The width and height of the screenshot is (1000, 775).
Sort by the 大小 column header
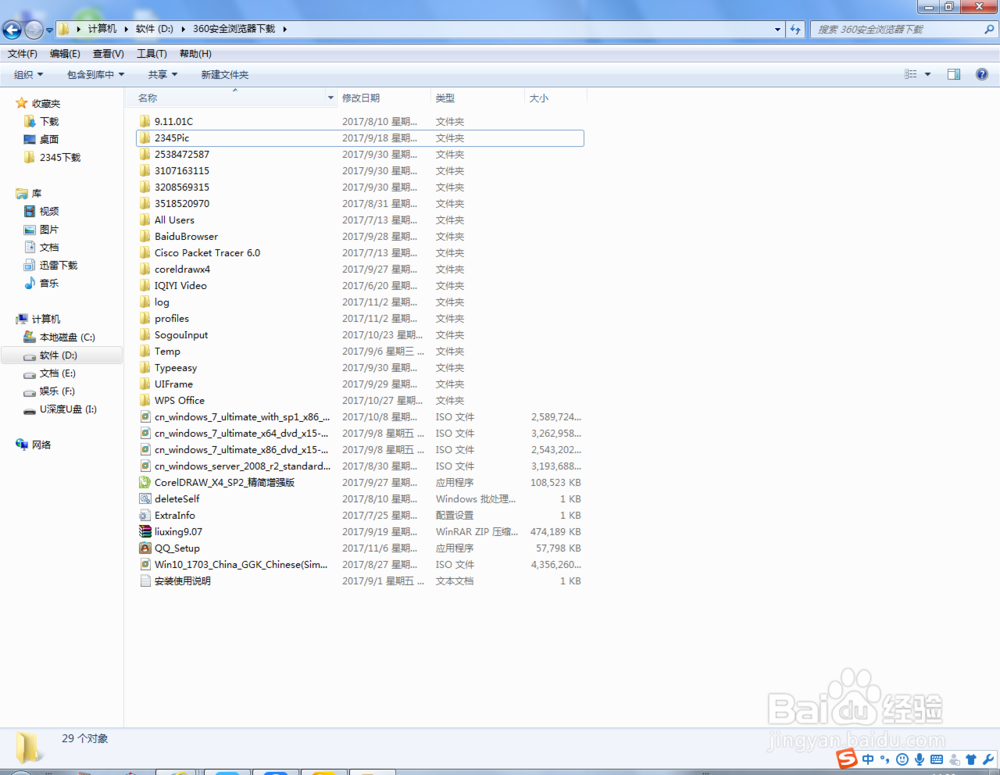click(539, 98)
